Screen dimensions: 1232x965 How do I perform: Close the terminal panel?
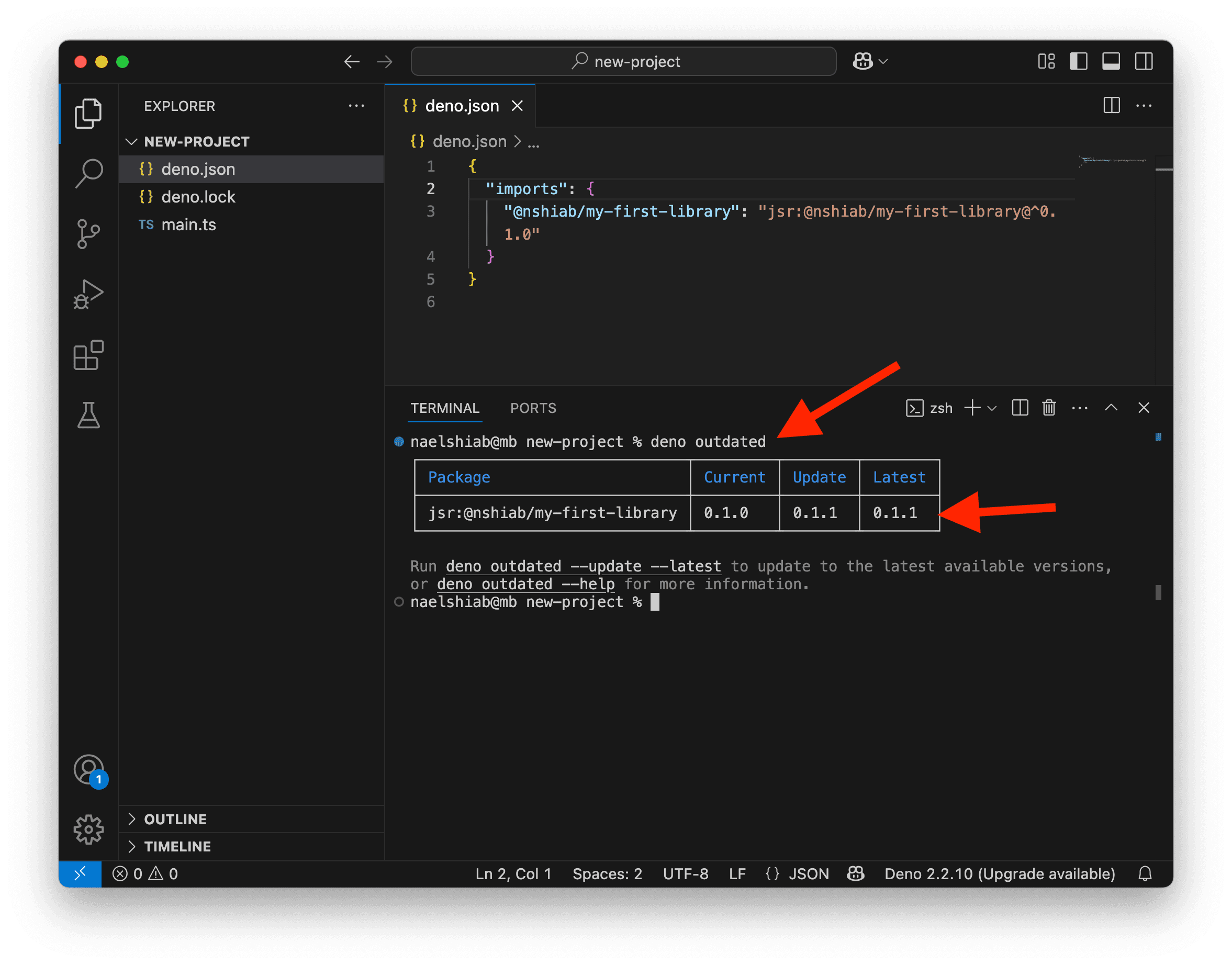[1144, 407]
